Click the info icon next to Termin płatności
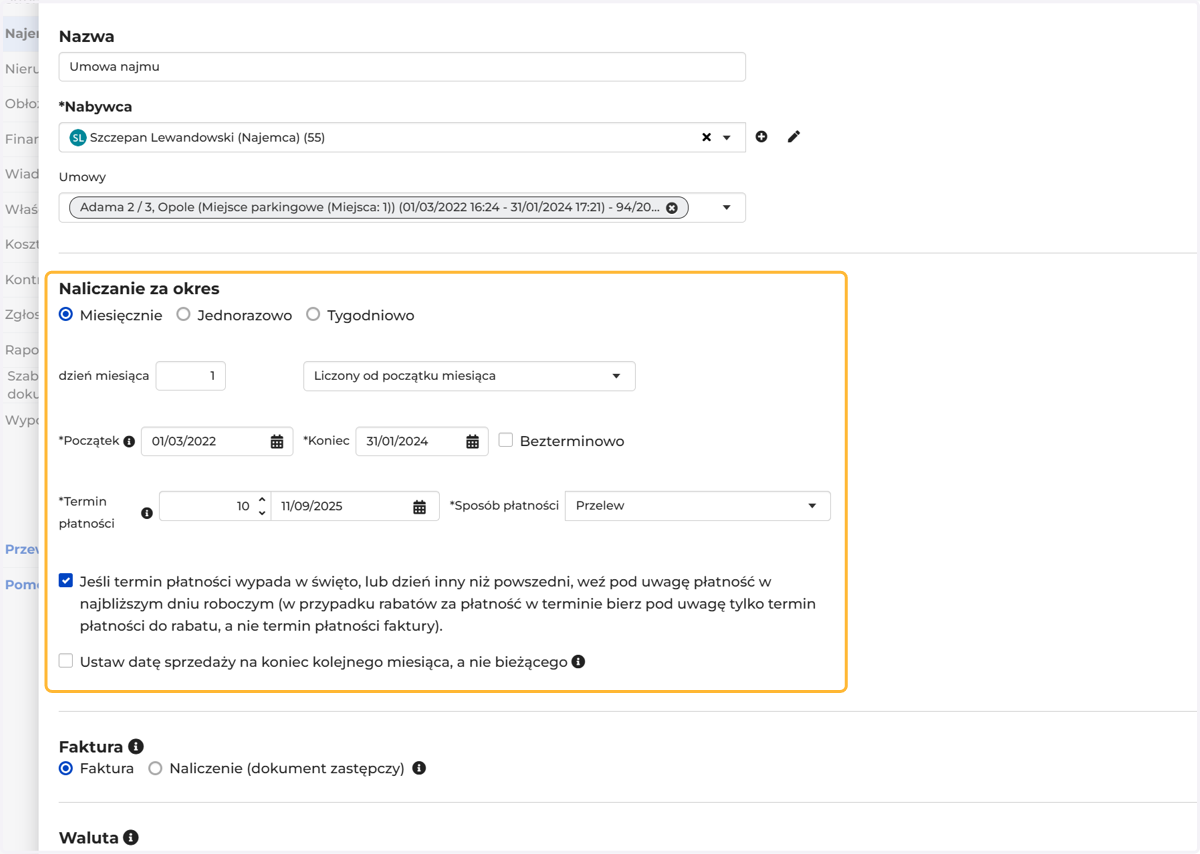Screen dimensions: 1200x854 point(147,513)
